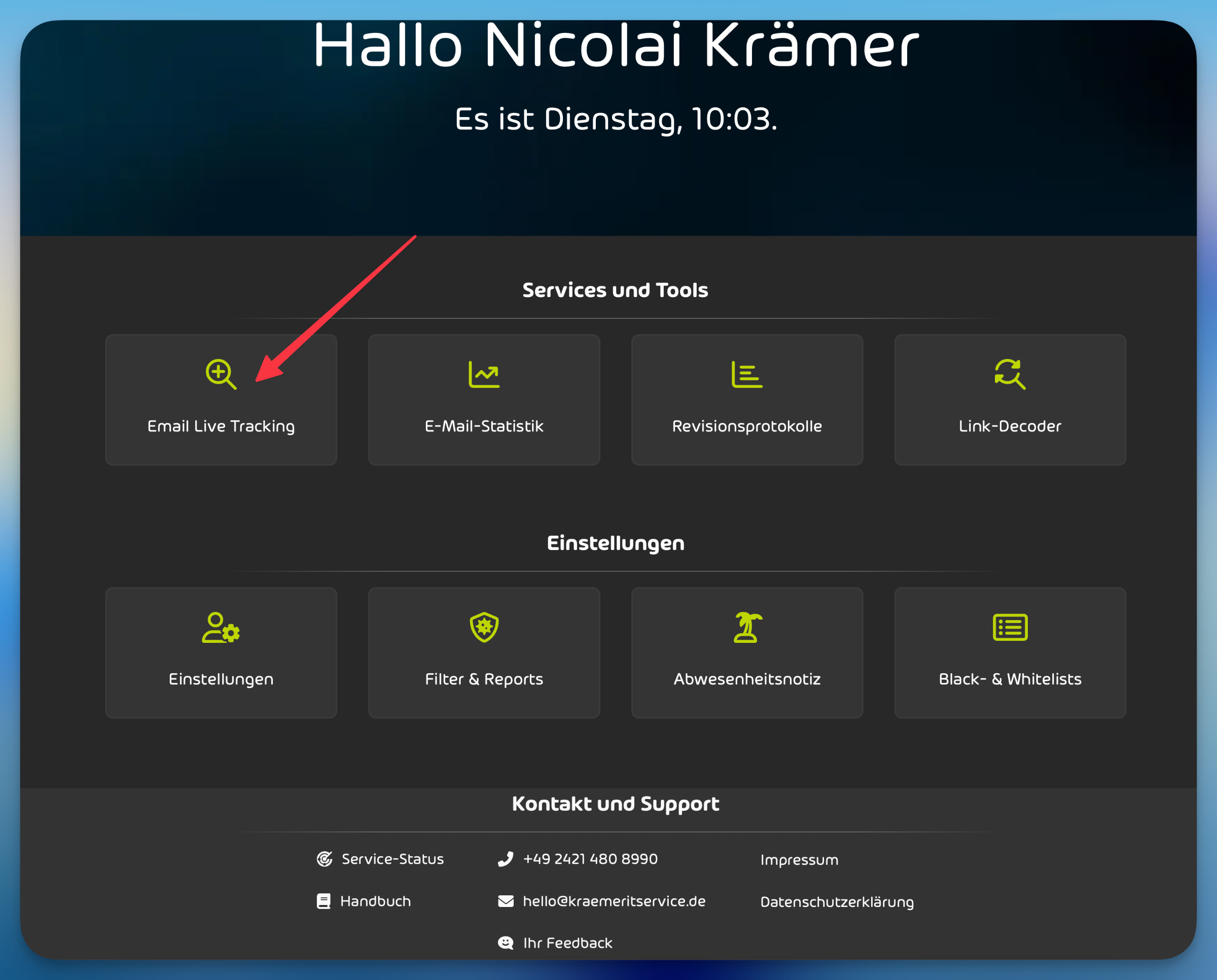The height and width of the screenshot is (980, 1217).
Task: Open the Impressum link
Action: point(799,860)
